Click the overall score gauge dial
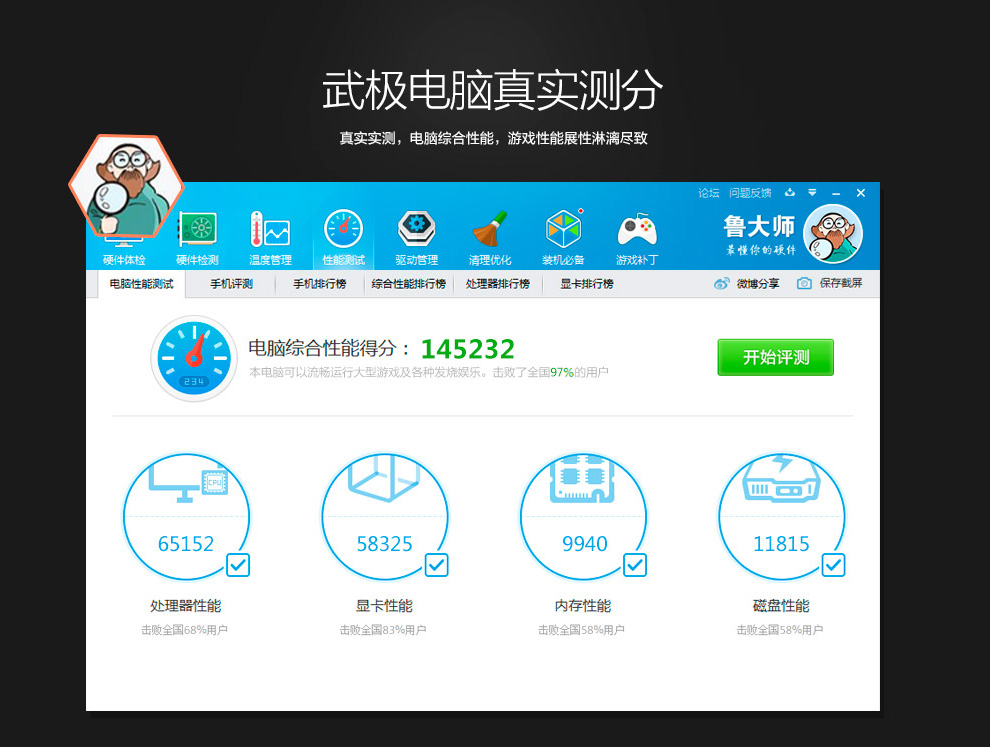This screenshot has height=747, width=990. [194, 358]
